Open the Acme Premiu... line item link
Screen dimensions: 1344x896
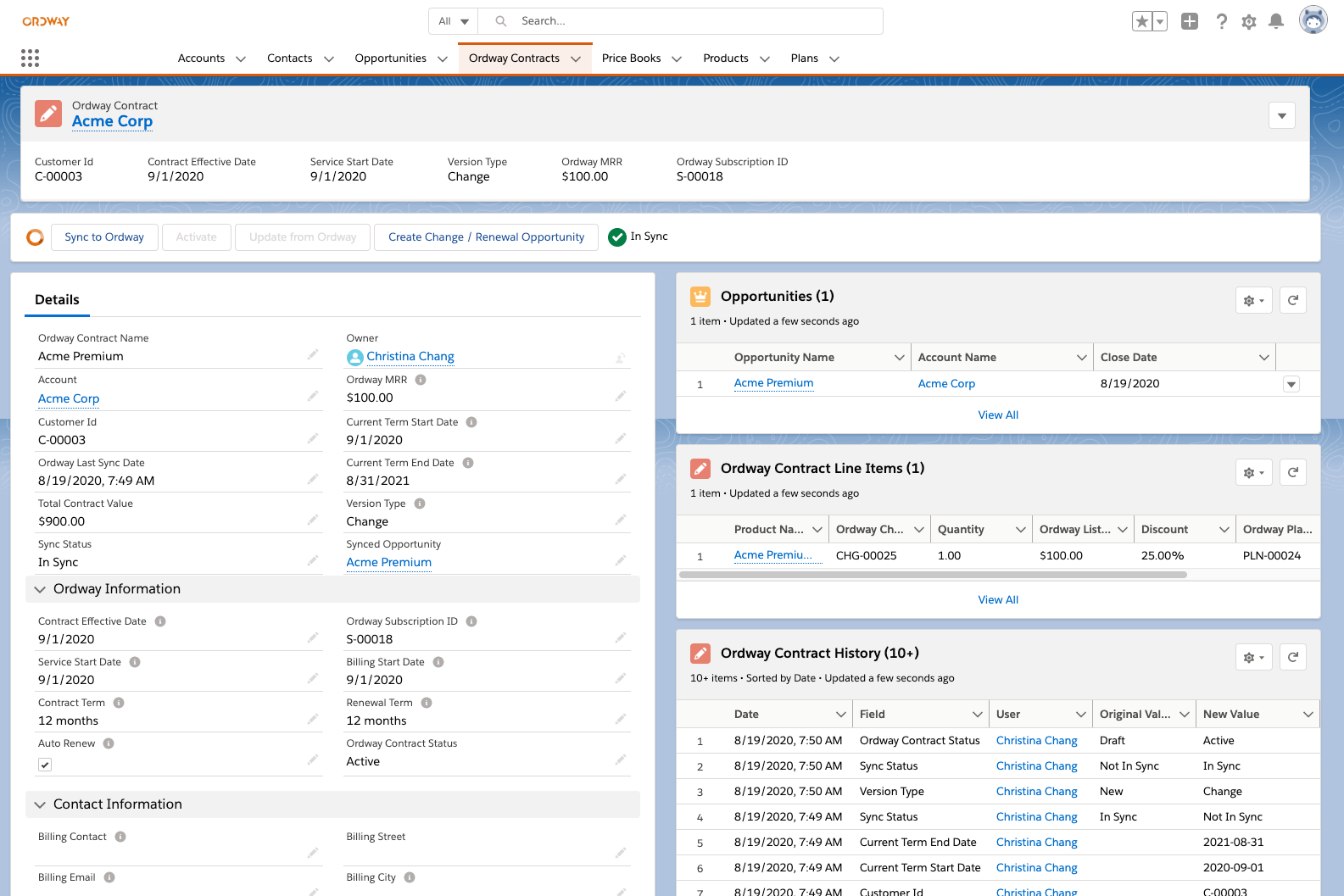[772, 555]
